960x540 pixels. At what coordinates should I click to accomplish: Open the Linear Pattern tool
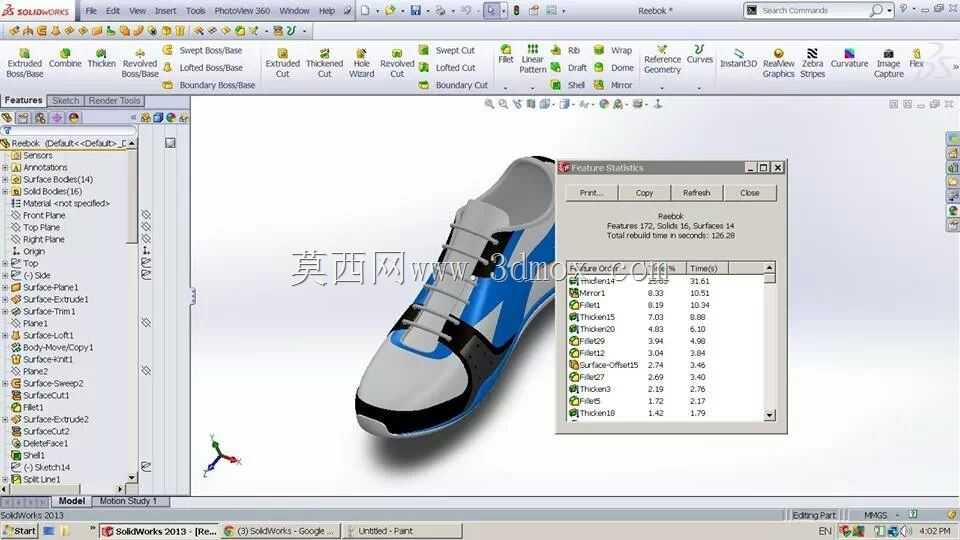point(533,59)
